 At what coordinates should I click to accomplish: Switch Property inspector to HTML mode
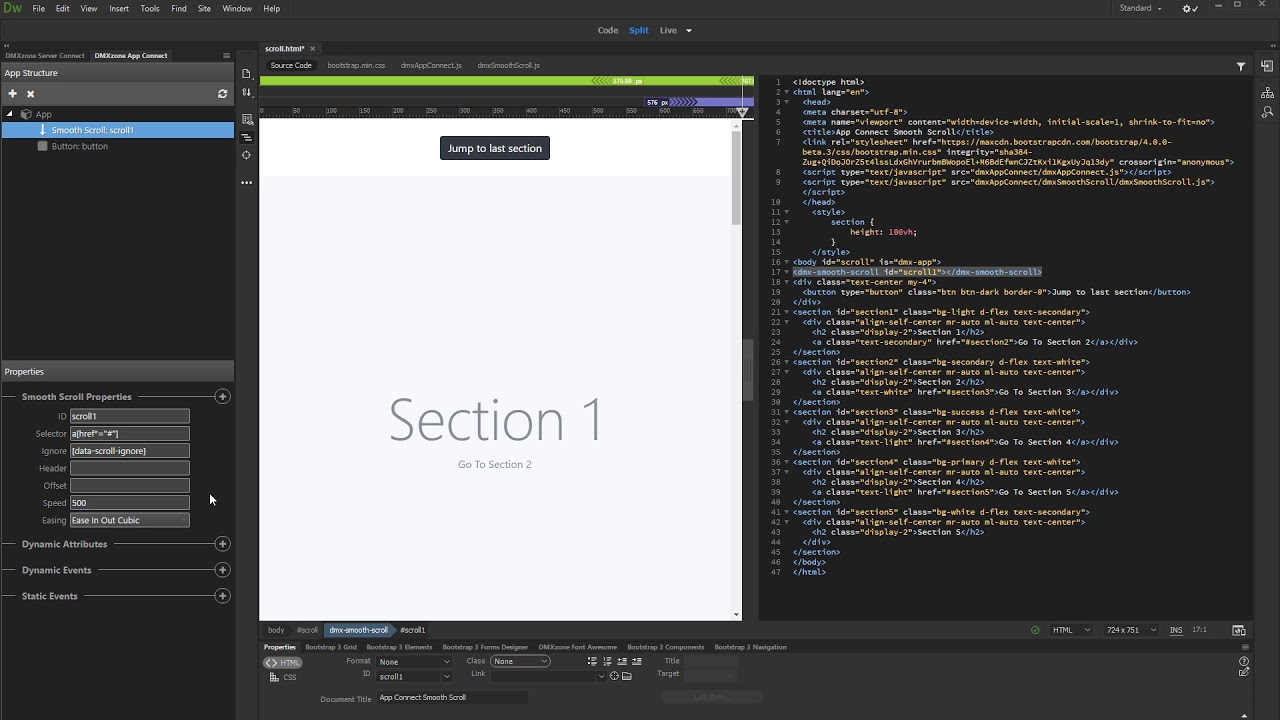tap(283, 662)
